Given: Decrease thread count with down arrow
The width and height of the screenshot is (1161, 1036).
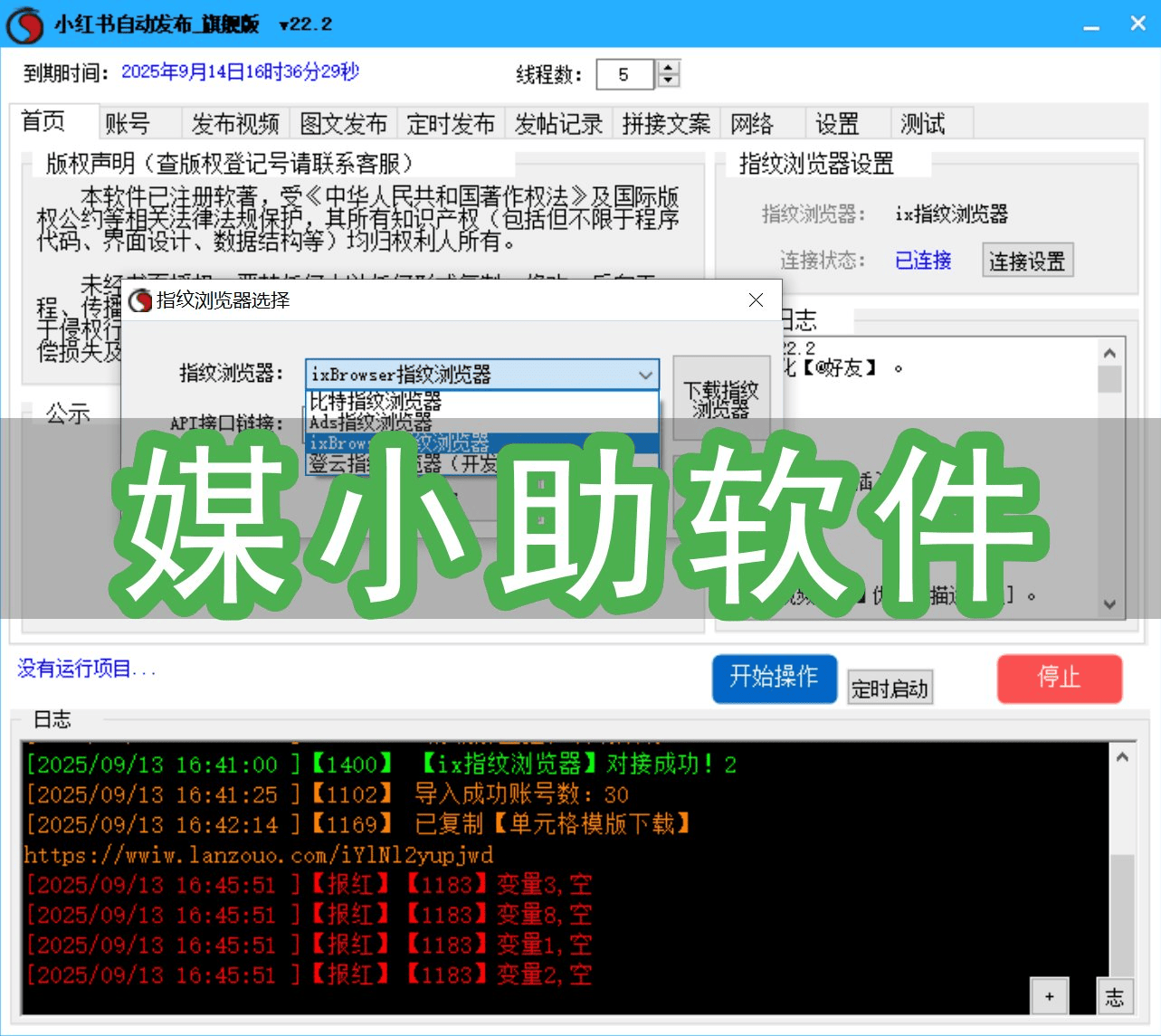Looking at the screenshot, I should (668, 81).
